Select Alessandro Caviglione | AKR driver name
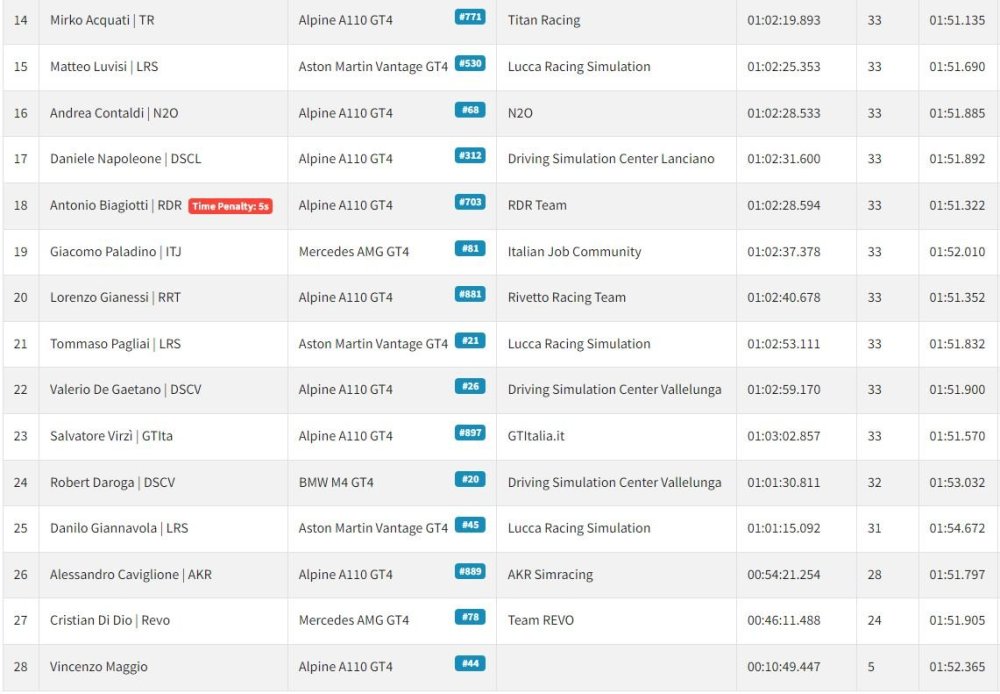This screenshot has height=694, width=1000. [131, 575]
